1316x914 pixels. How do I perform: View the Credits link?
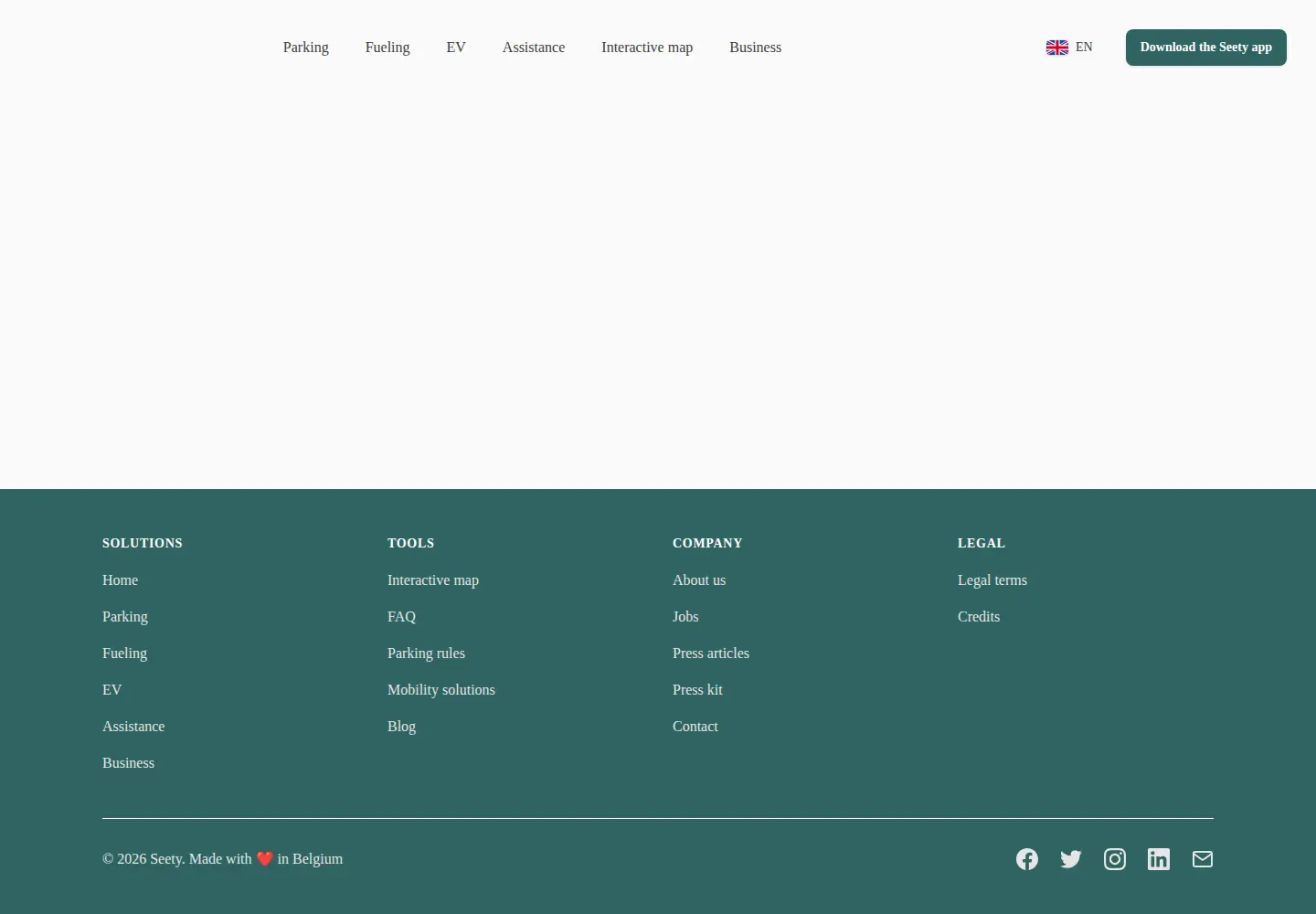click(x=979, y=617)
